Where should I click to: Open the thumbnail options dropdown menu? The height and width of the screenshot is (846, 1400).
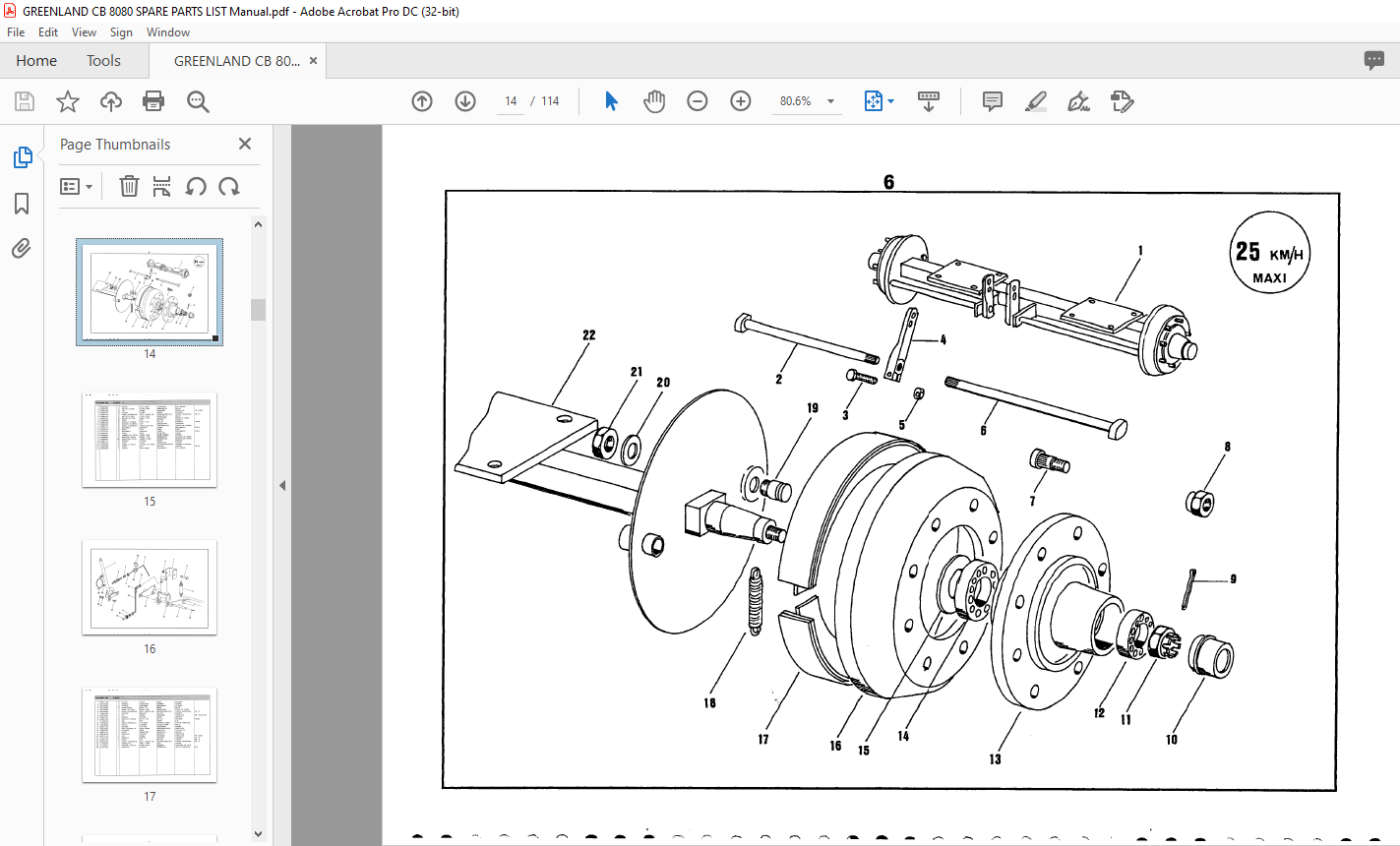click(x=76, y=186)
